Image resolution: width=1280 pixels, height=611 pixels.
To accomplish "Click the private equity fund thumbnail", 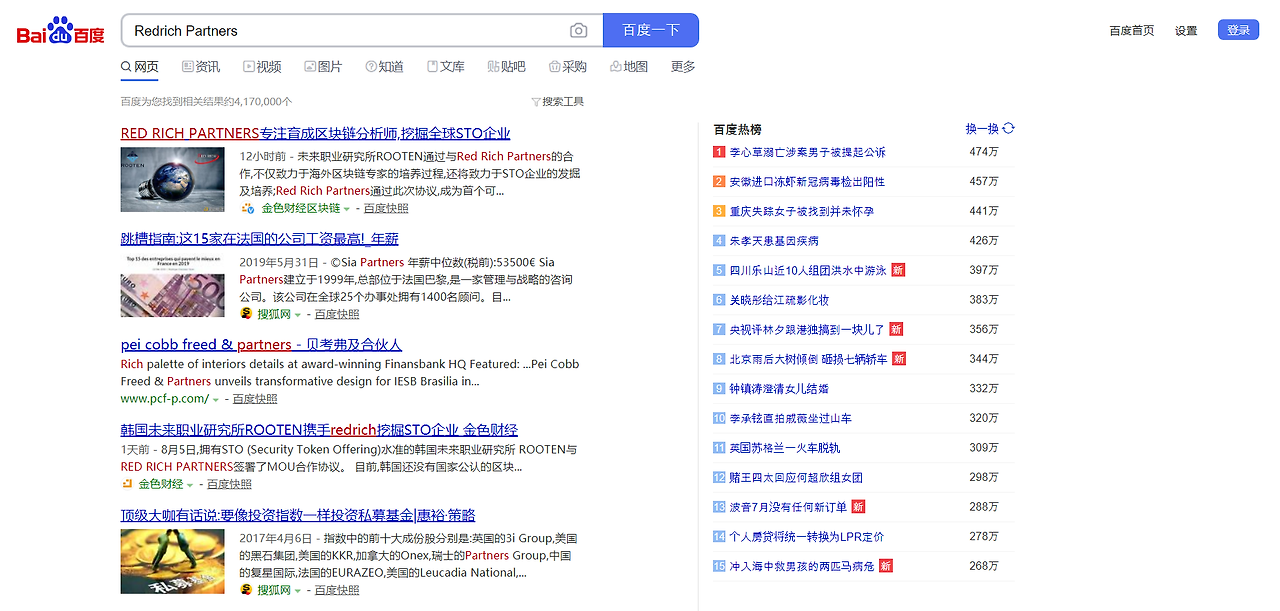I will tap(173, 561).
